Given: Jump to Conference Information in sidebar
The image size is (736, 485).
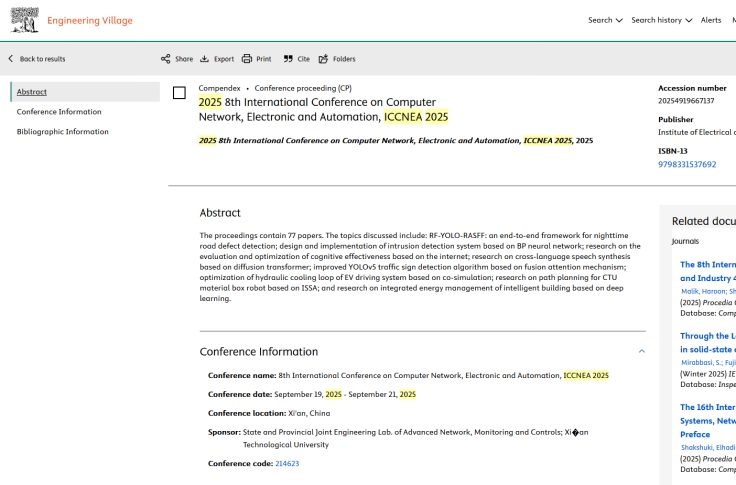Looking at the screenshot, I should click(59, 112).
